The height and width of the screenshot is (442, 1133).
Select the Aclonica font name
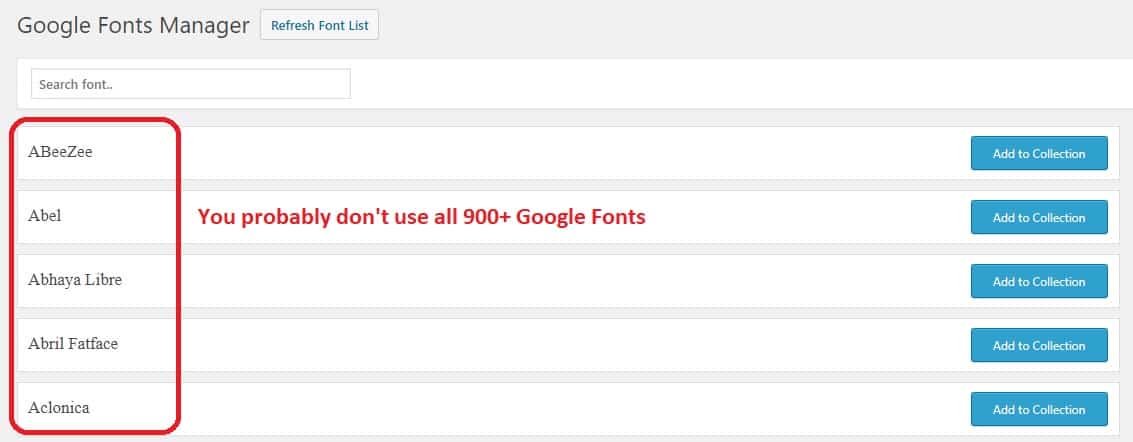click(x=59, y=408)
